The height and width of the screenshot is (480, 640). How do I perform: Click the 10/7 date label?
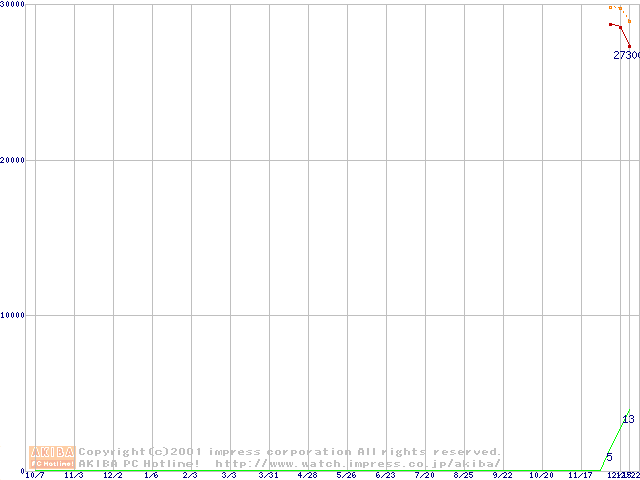coord(34,476)
